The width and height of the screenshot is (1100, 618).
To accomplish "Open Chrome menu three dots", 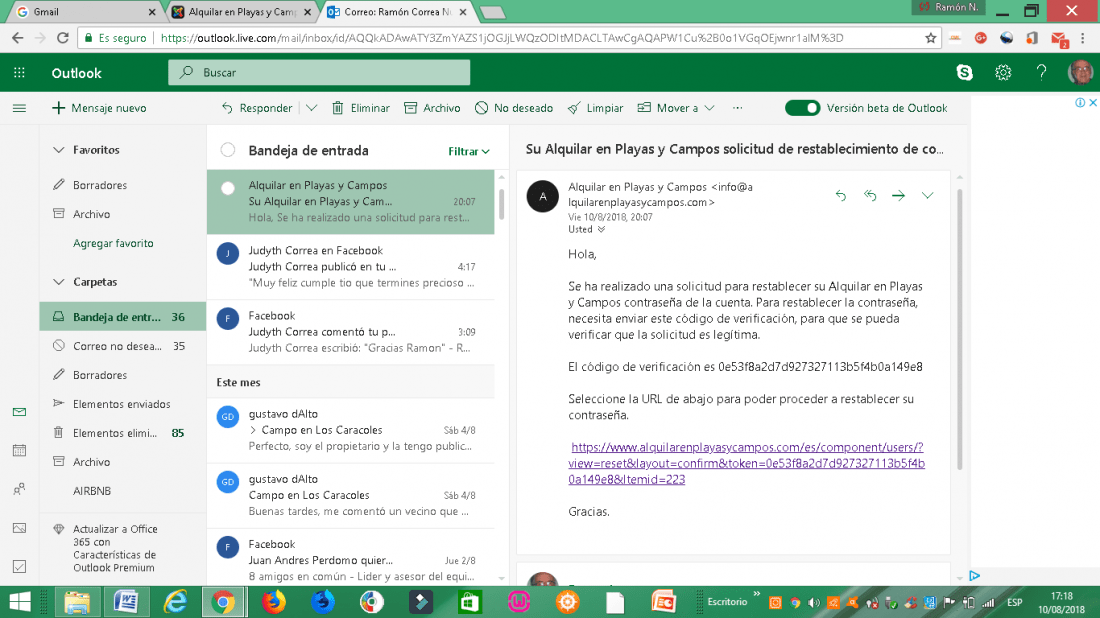I will point(1083,38).
